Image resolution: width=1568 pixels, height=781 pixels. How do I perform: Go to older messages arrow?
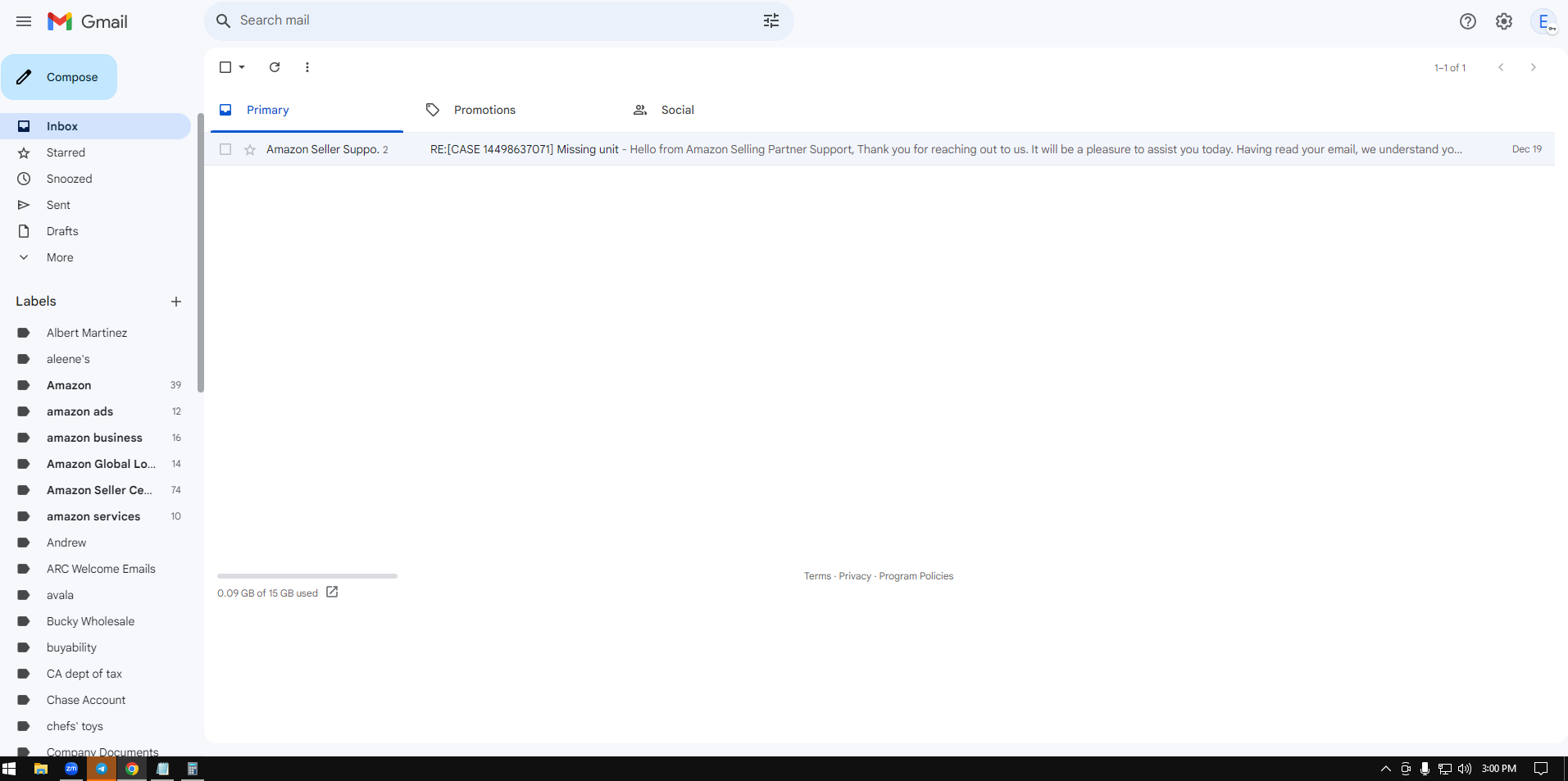1533,67
